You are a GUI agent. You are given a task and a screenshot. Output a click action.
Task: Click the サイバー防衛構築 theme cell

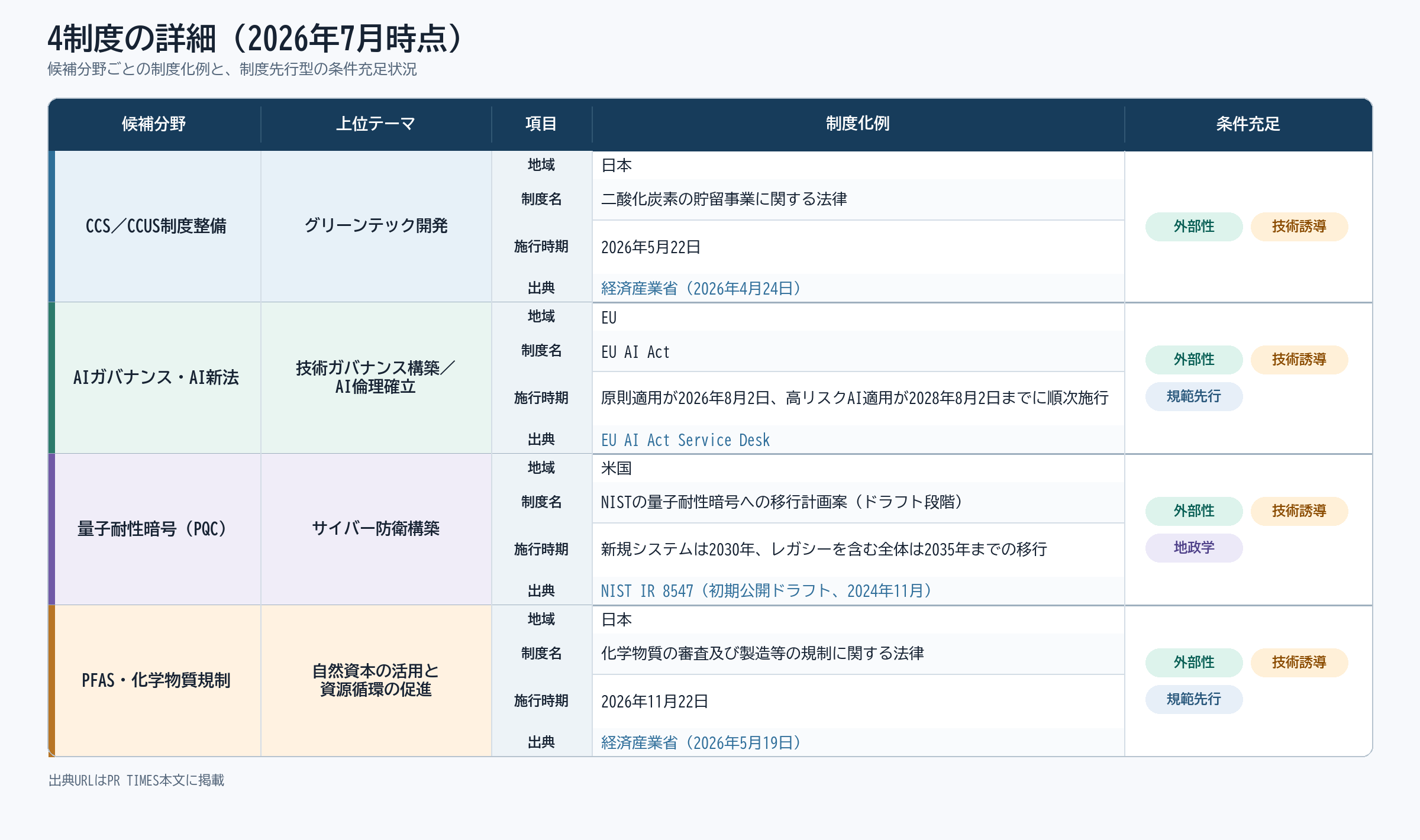[376, 529]
